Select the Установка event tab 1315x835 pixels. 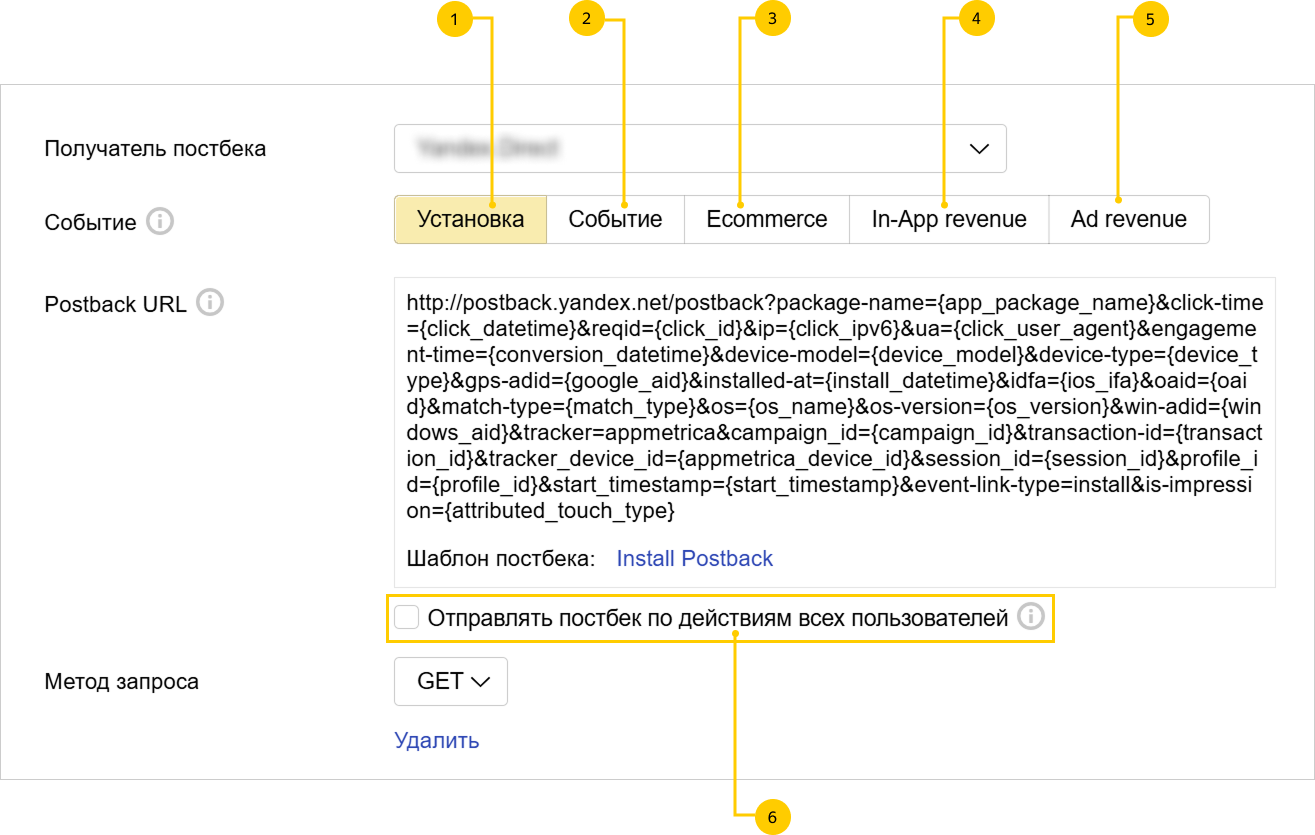[x=470, y=220]
